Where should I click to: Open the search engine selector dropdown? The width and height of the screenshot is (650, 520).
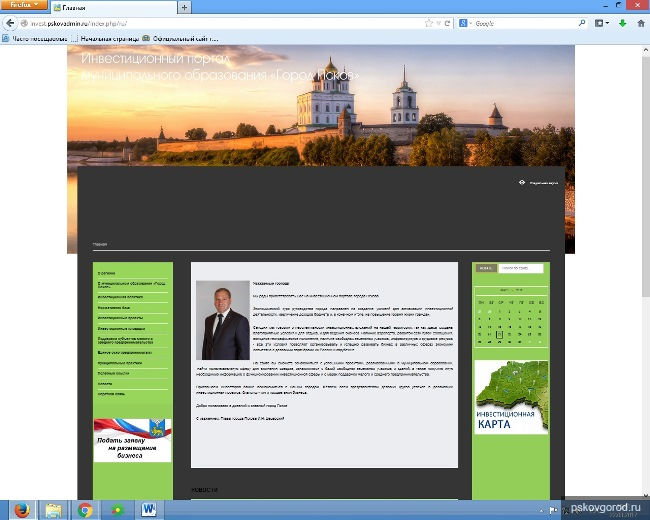point(465,24)
